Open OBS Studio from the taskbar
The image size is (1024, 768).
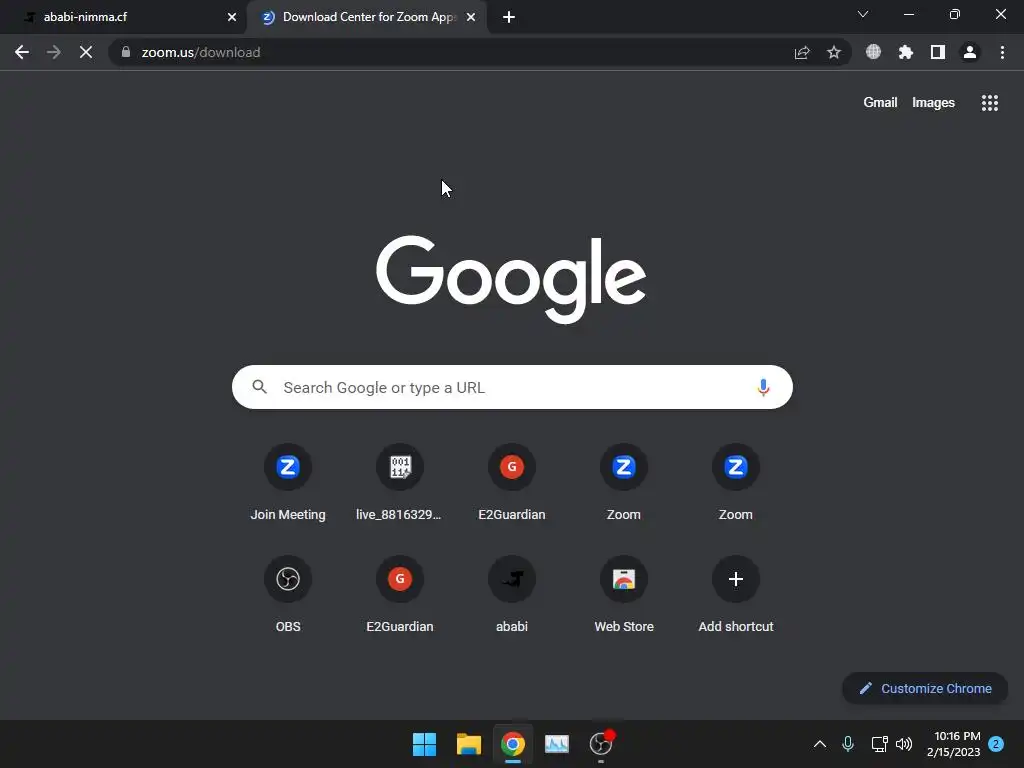click(x=601, y=744)
